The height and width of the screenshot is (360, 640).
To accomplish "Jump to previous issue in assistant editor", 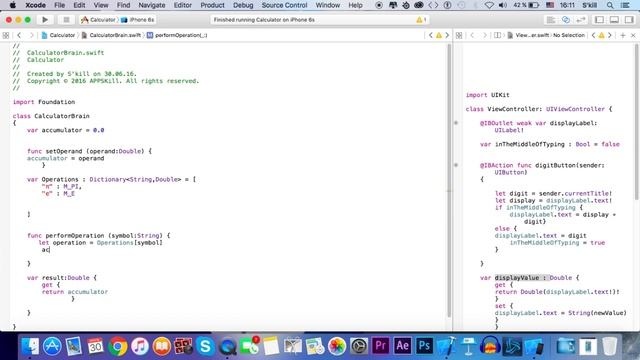I will [593, 36].
